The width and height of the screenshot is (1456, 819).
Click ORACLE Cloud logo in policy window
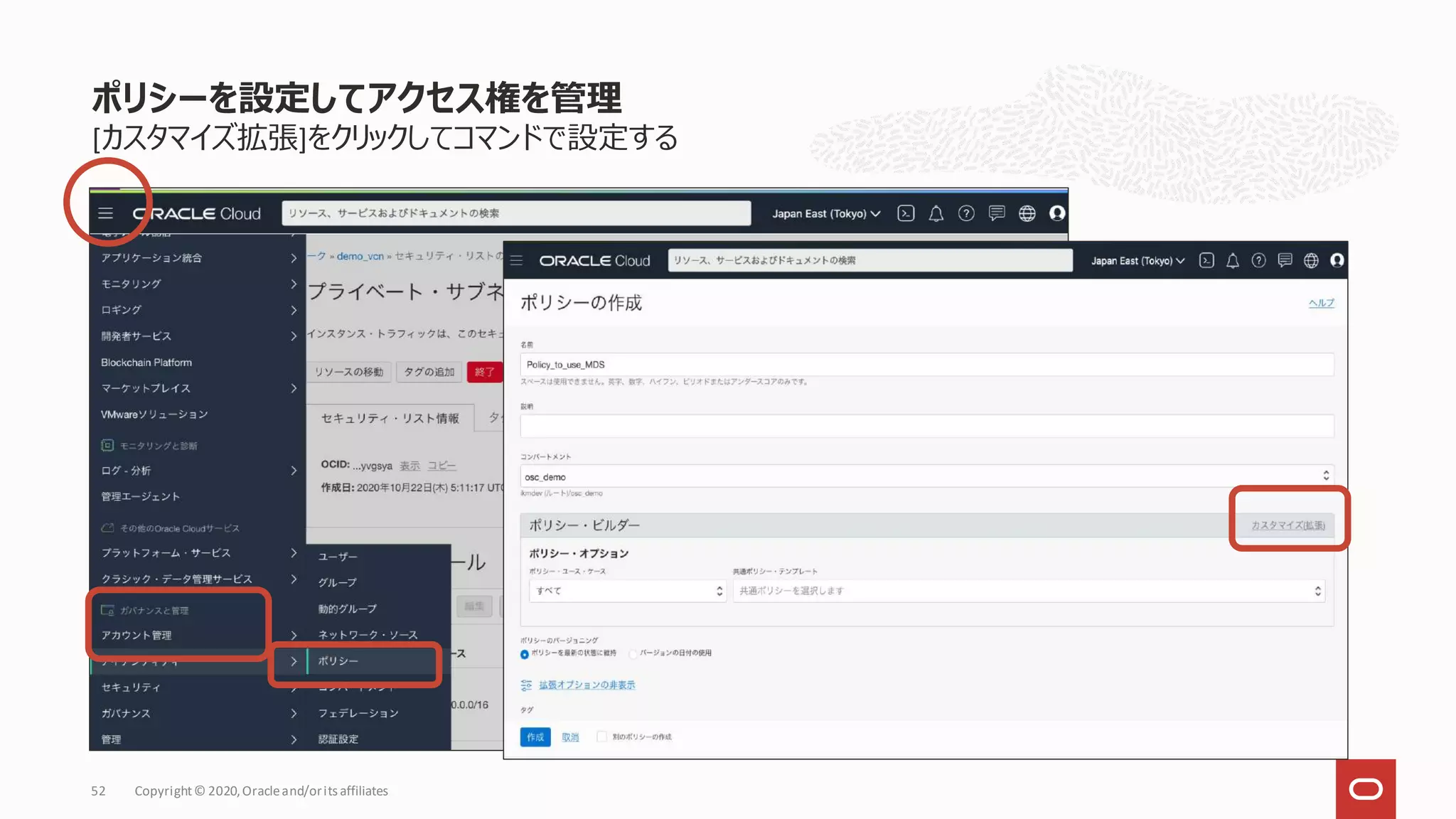pyautogui.click(x=594, y=261)
